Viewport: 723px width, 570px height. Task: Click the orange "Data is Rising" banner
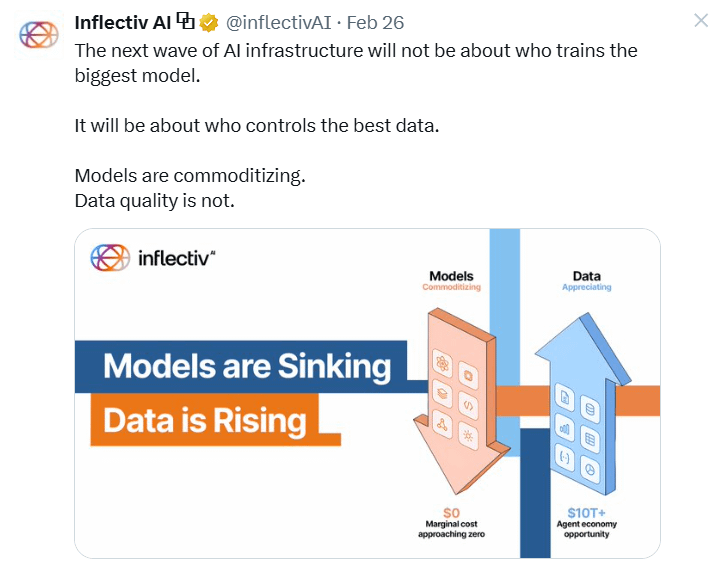204,420
